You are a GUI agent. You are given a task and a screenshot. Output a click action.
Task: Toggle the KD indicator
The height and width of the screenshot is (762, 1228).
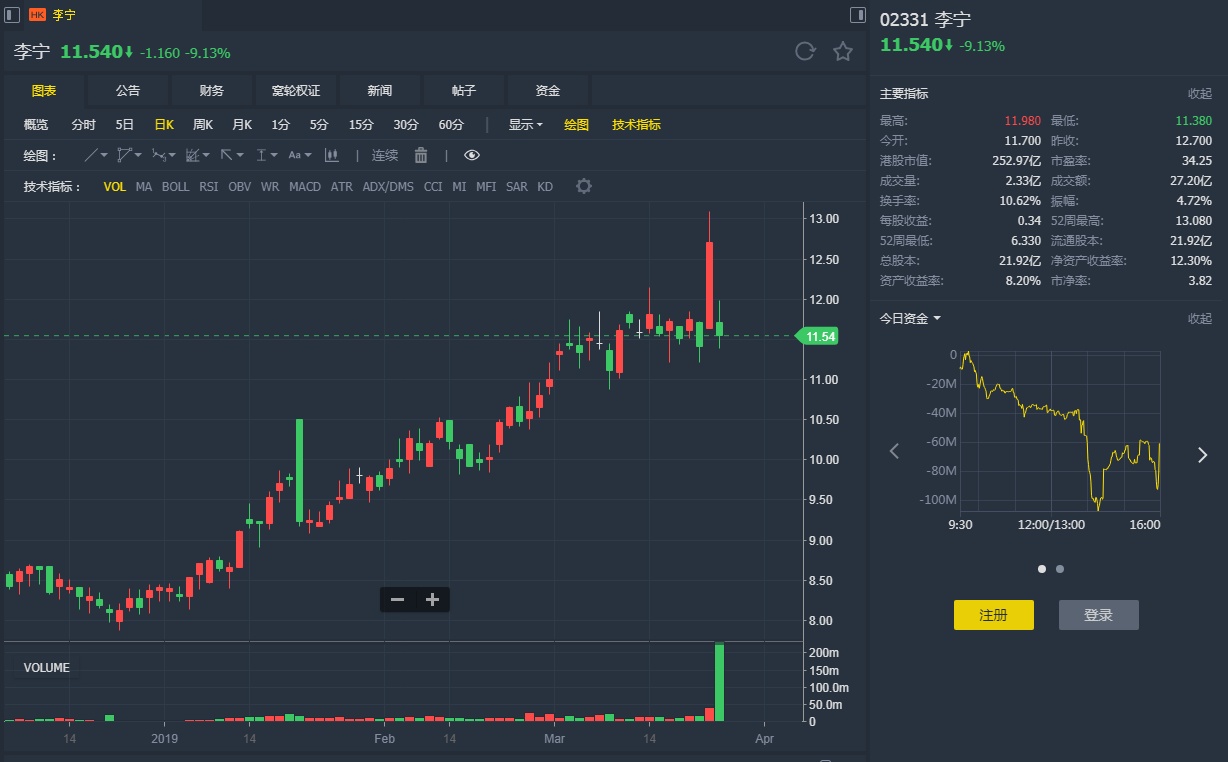(545, 187)
